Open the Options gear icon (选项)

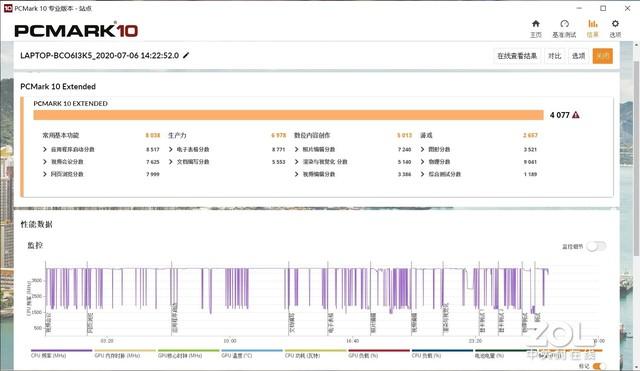(x=615, y=28)
